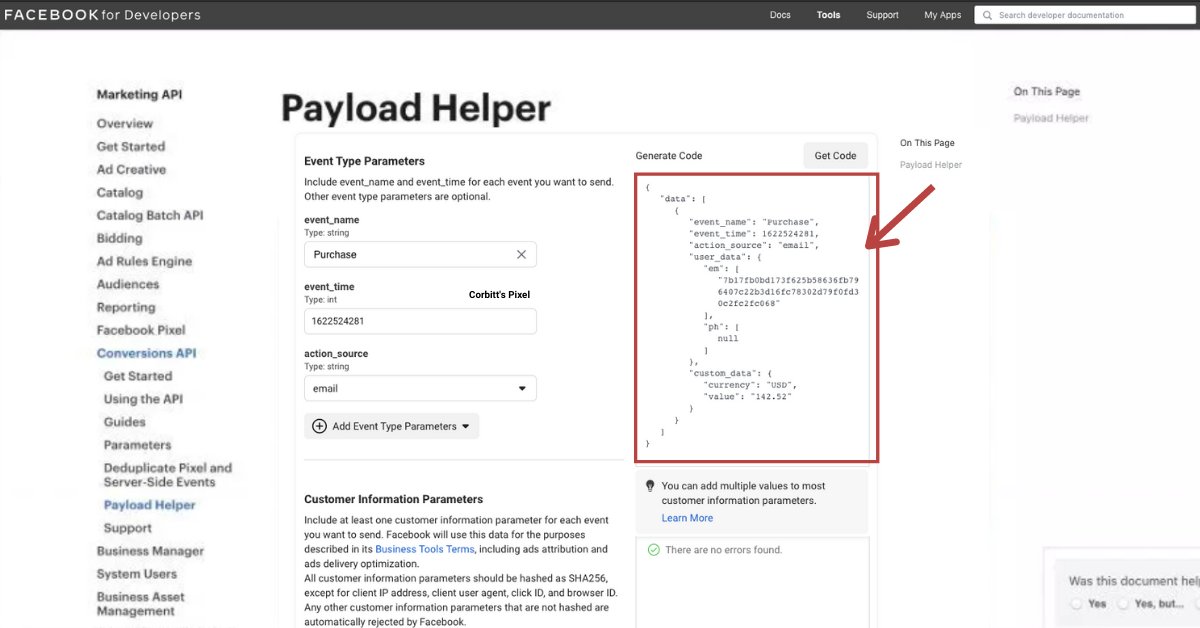Click the generated JSON code block
The width and height of the screenshot is (1200, 628).
(757, 317)
